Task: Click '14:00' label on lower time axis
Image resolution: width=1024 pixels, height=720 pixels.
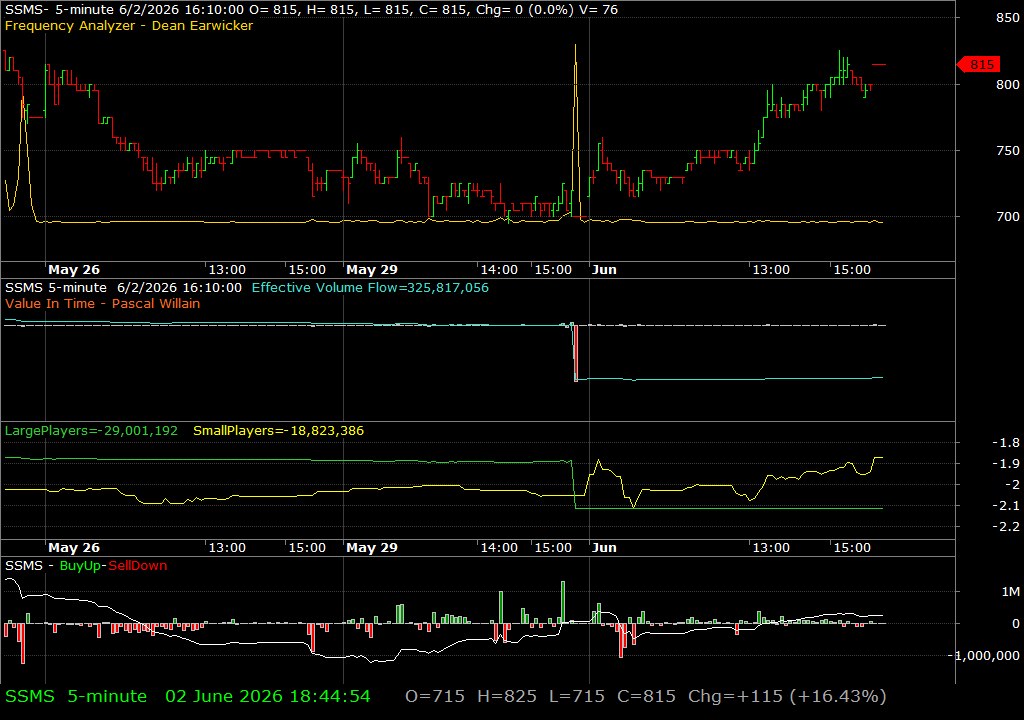Action: (x=499, y=548)
